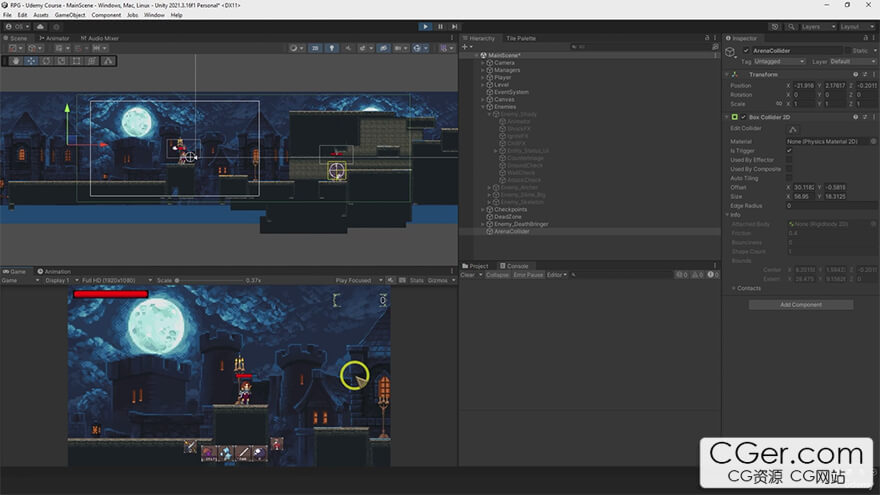Image resolution: width=880 pixels, height=495 pixels.
Task: Select the EventSystem object in Hierarchy
Action: [511, 92]
